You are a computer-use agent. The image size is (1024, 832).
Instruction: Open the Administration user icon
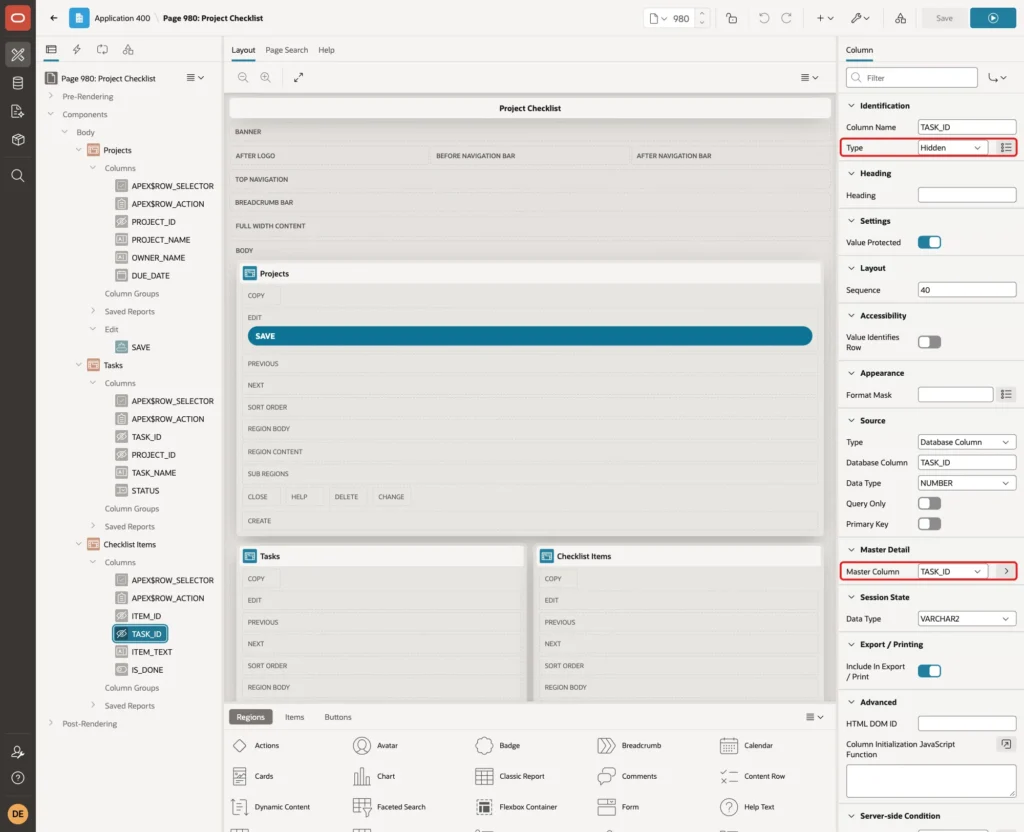tap(18, 752)
